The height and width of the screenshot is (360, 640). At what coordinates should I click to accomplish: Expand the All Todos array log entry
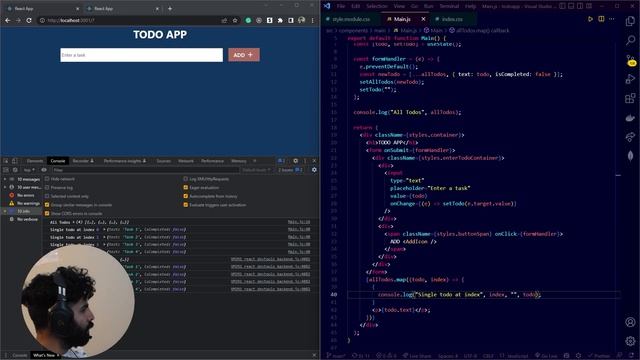point(73,222)
